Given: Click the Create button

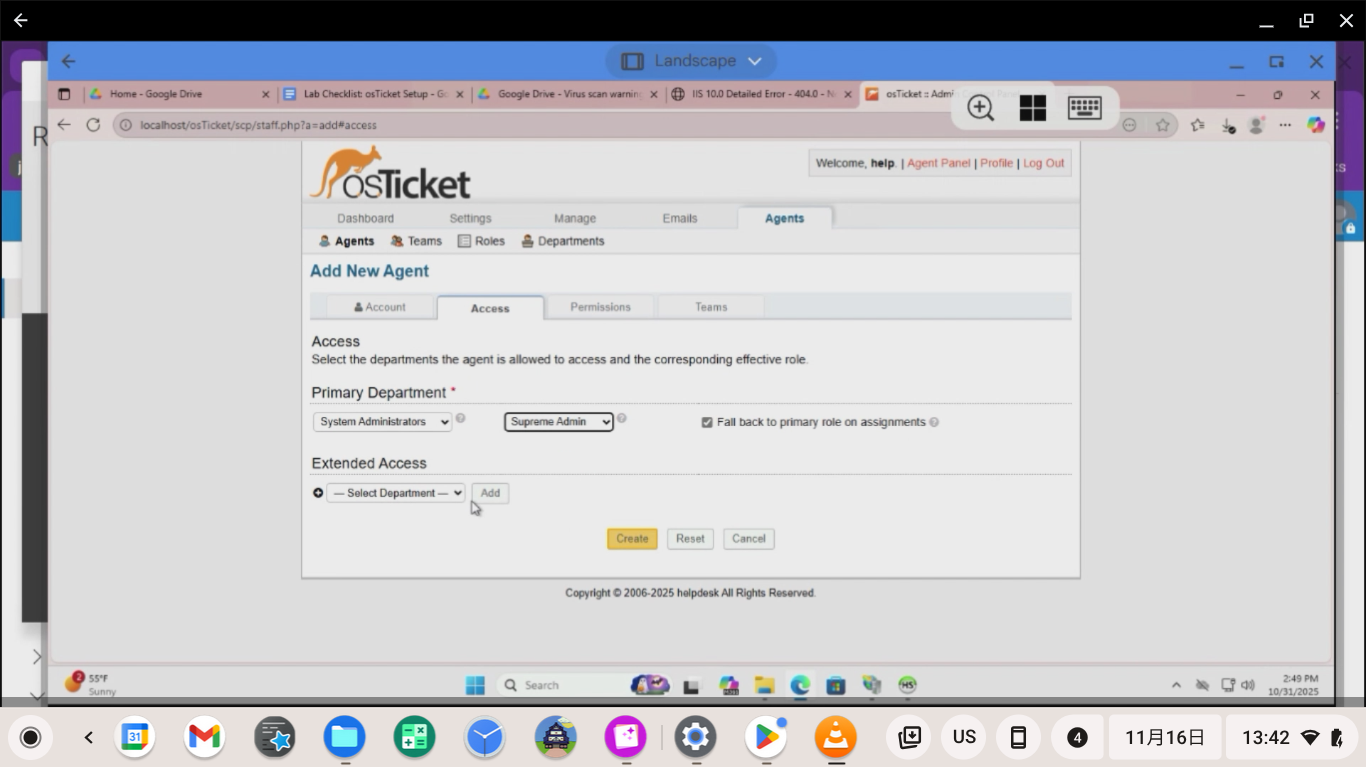Looking at the screenshot, I should [x=632, y=538].
